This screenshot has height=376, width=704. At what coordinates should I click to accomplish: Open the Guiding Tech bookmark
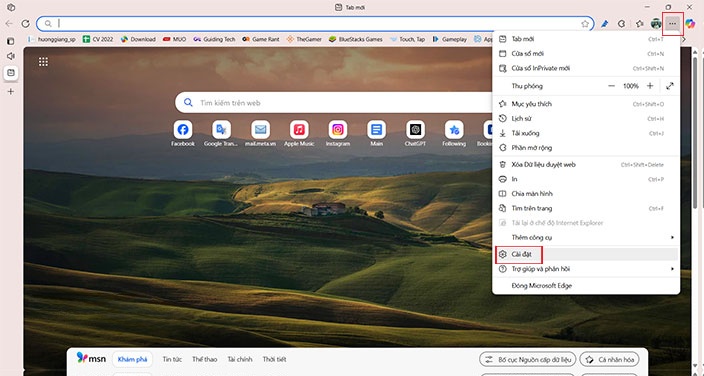coord(214,40)
